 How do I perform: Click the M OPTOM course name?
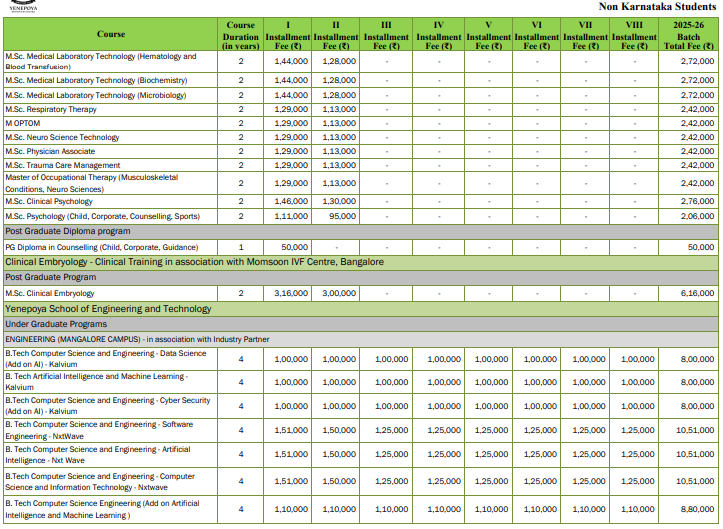tap(23, 123)
